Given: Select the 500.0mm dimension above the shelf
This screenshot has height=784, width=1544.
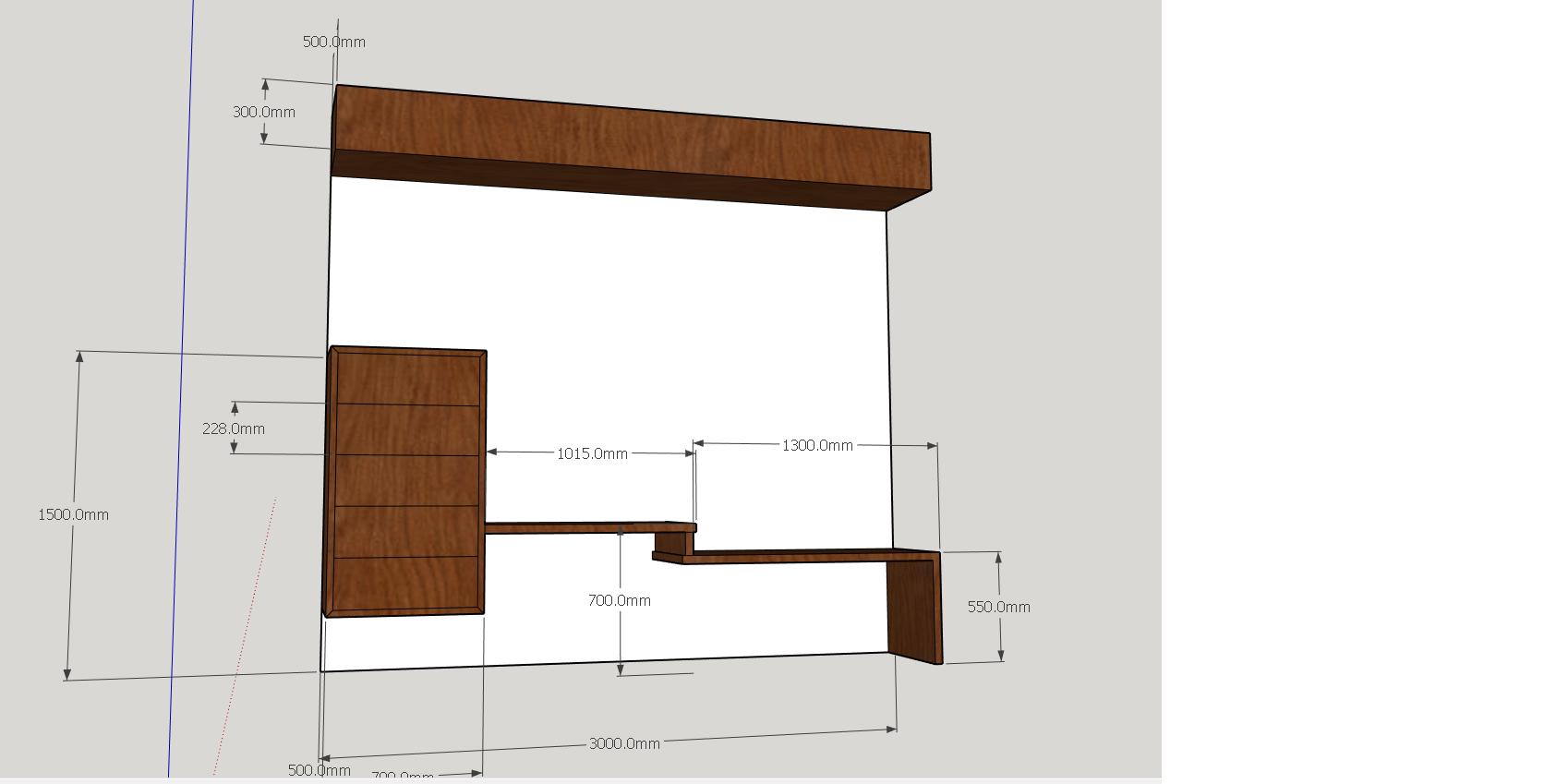Looking at the screenshot, I should 334,42.
